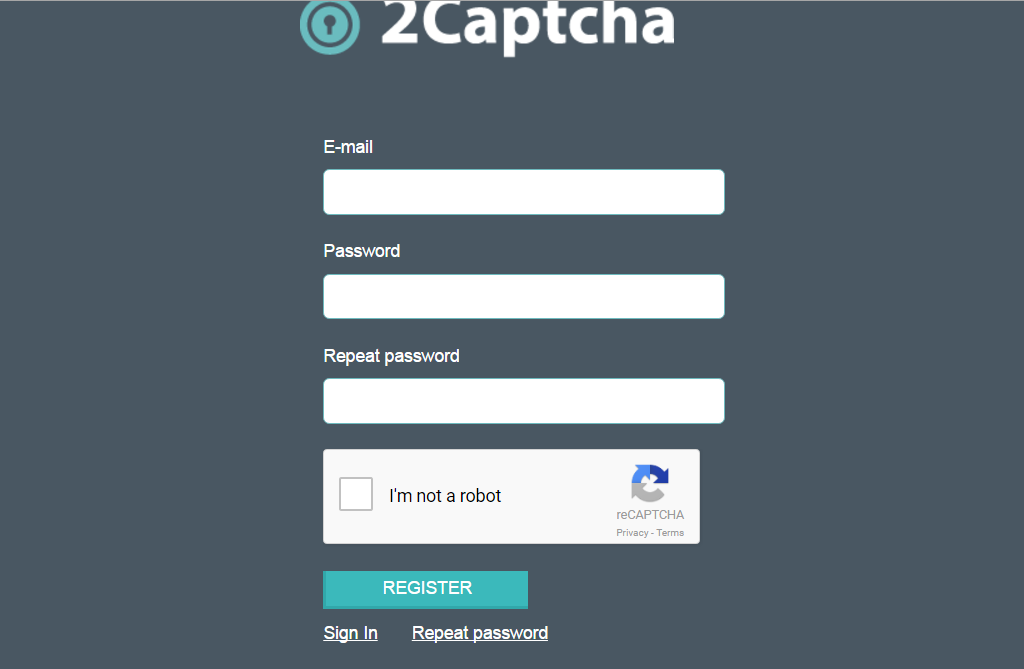Click the E-mail field label

tap(348, 147)
